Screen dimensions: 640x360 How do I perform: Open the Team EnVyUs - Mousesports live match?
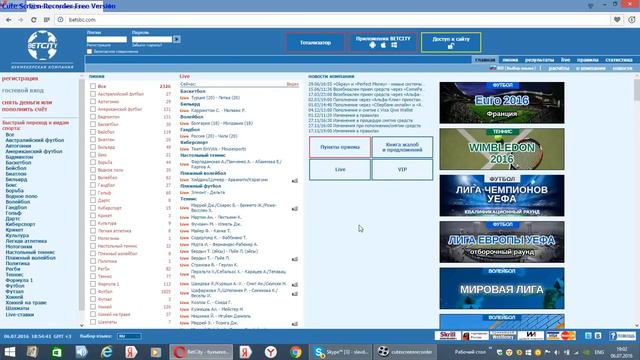218,149
